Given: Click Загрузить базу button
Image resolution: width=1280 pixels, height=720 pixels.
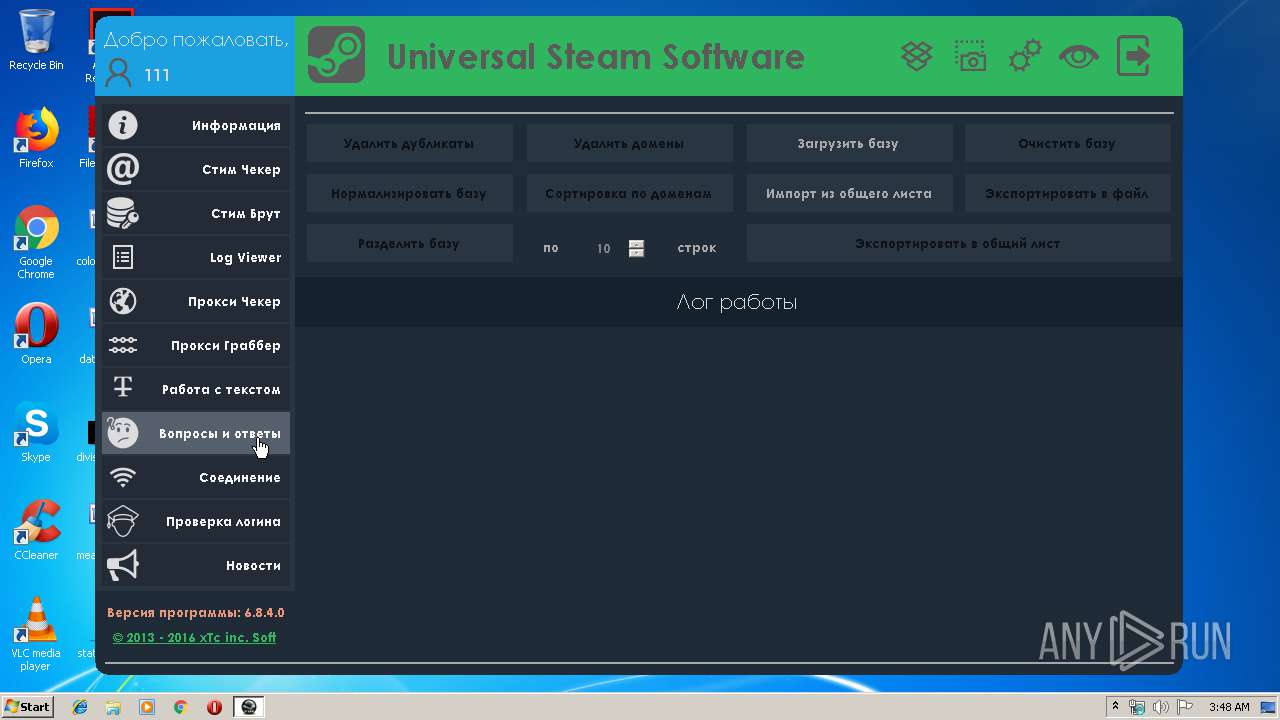Looking at the screenshot, I should click(x=848, y=143).
